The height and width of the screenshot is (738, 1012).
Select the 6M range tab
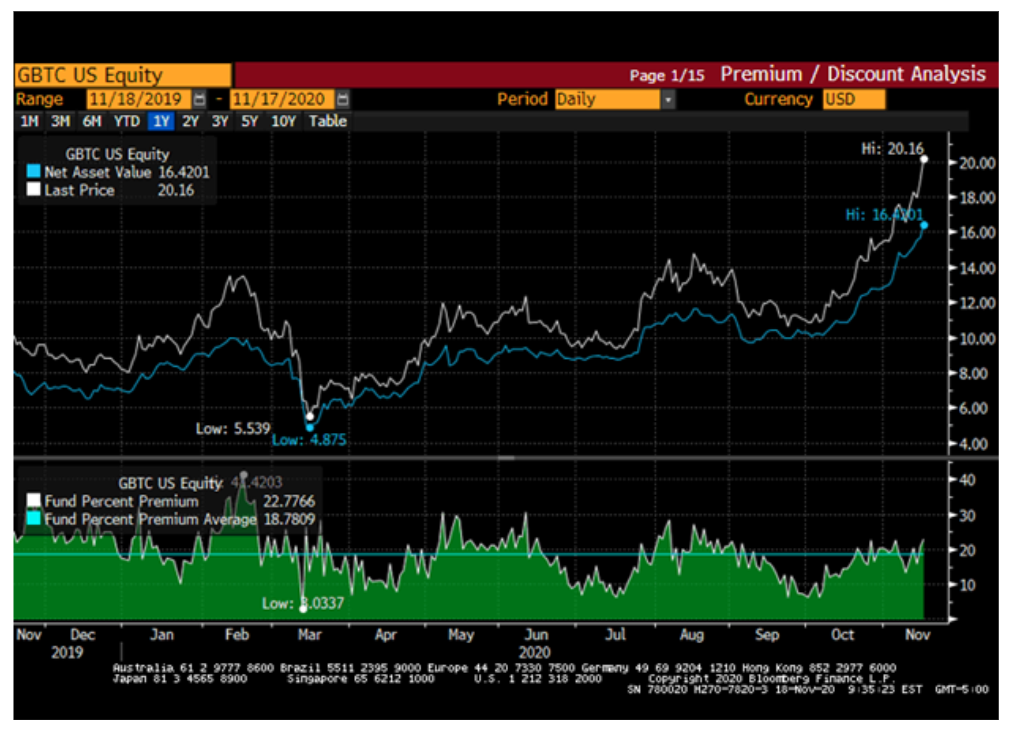(x=92, y=121)
